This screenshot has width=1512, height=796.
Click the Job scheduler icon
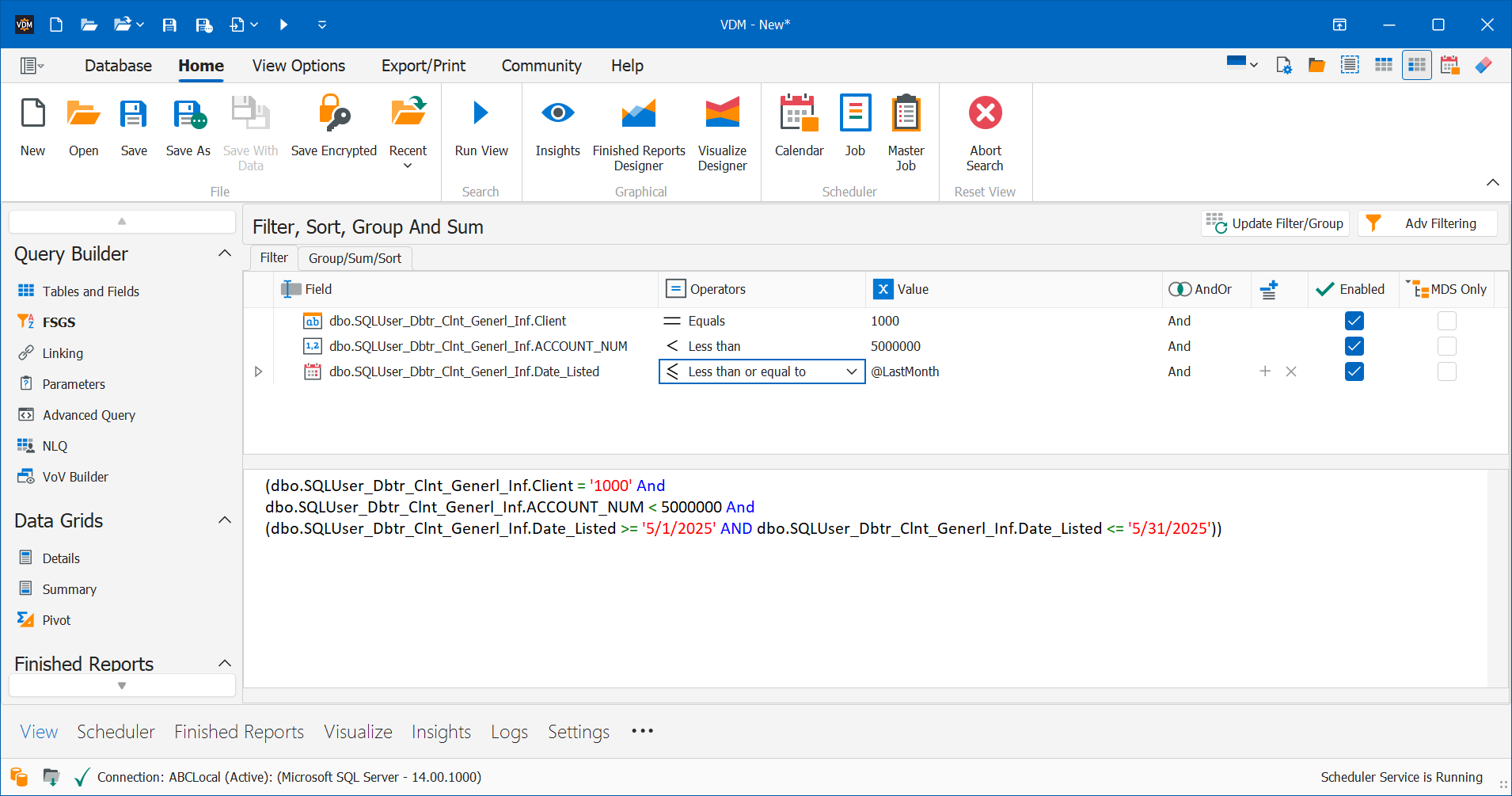(855, 127)
